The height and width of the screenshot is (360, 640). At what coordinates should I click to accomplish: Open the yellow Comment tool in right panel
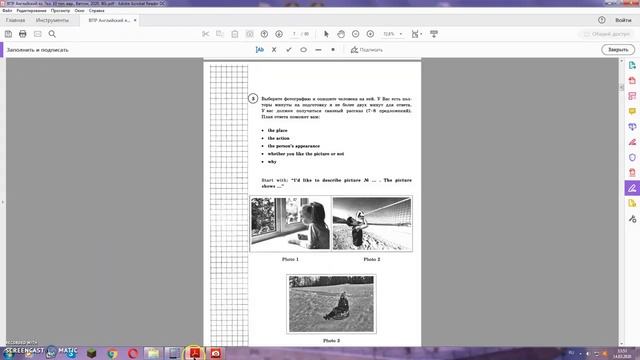632,111
